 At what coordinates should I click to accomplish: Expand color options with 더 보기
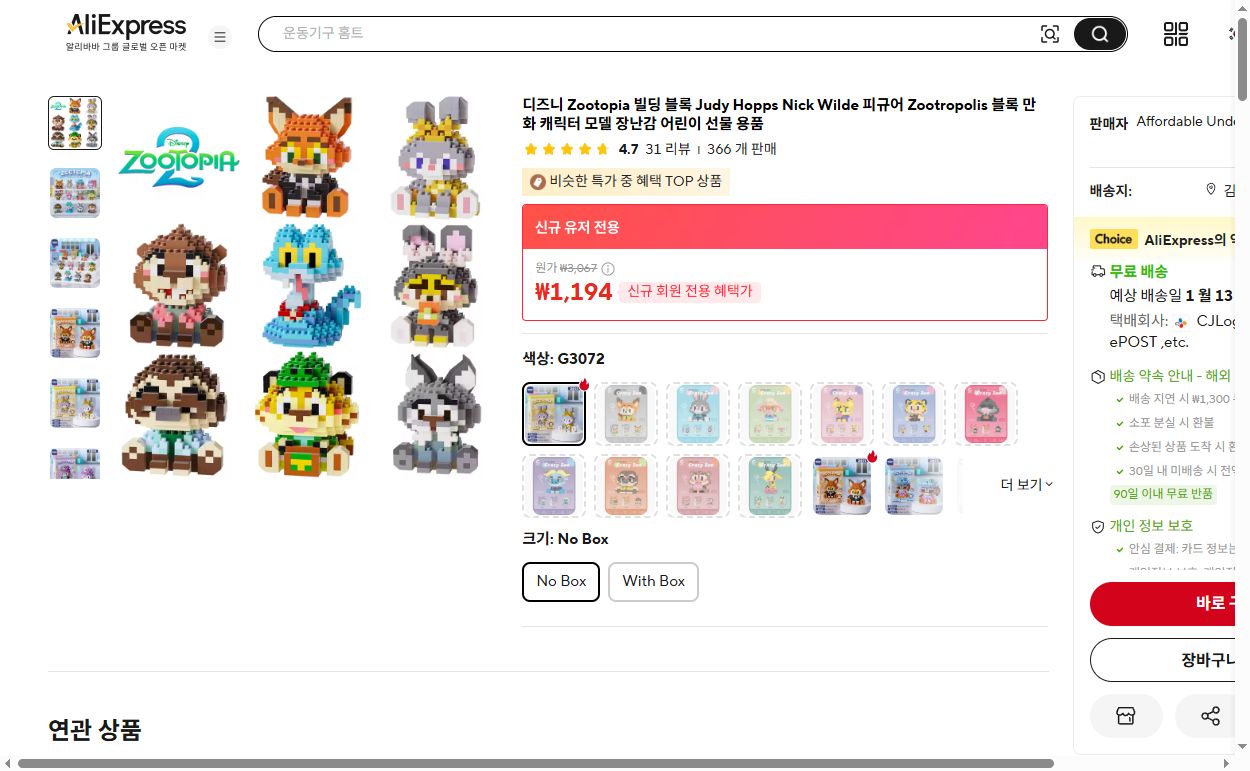tap(1026, 485)
